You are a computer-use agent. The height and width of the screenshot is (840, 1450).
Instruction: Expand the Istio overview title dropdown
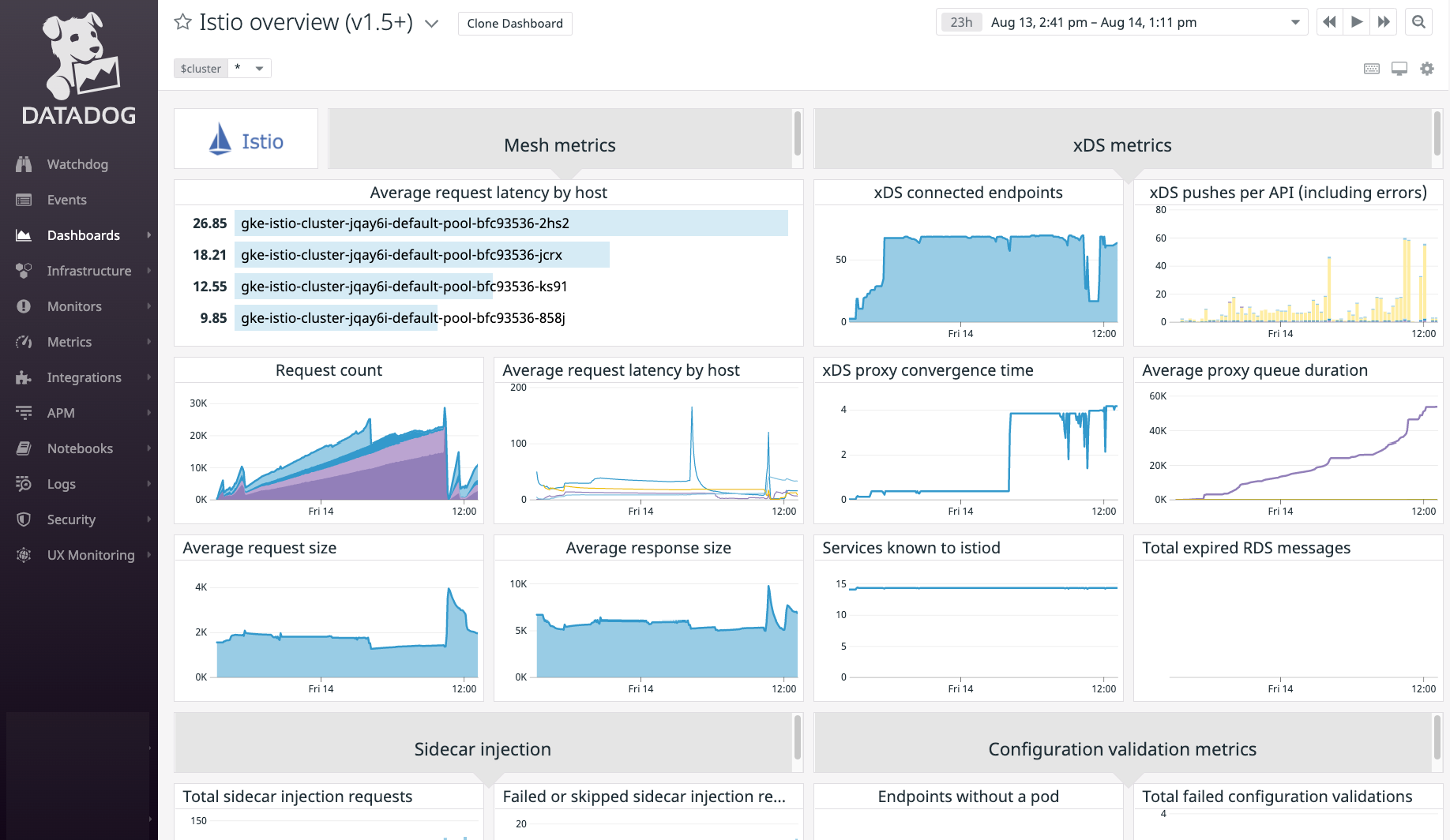(431, 24)
